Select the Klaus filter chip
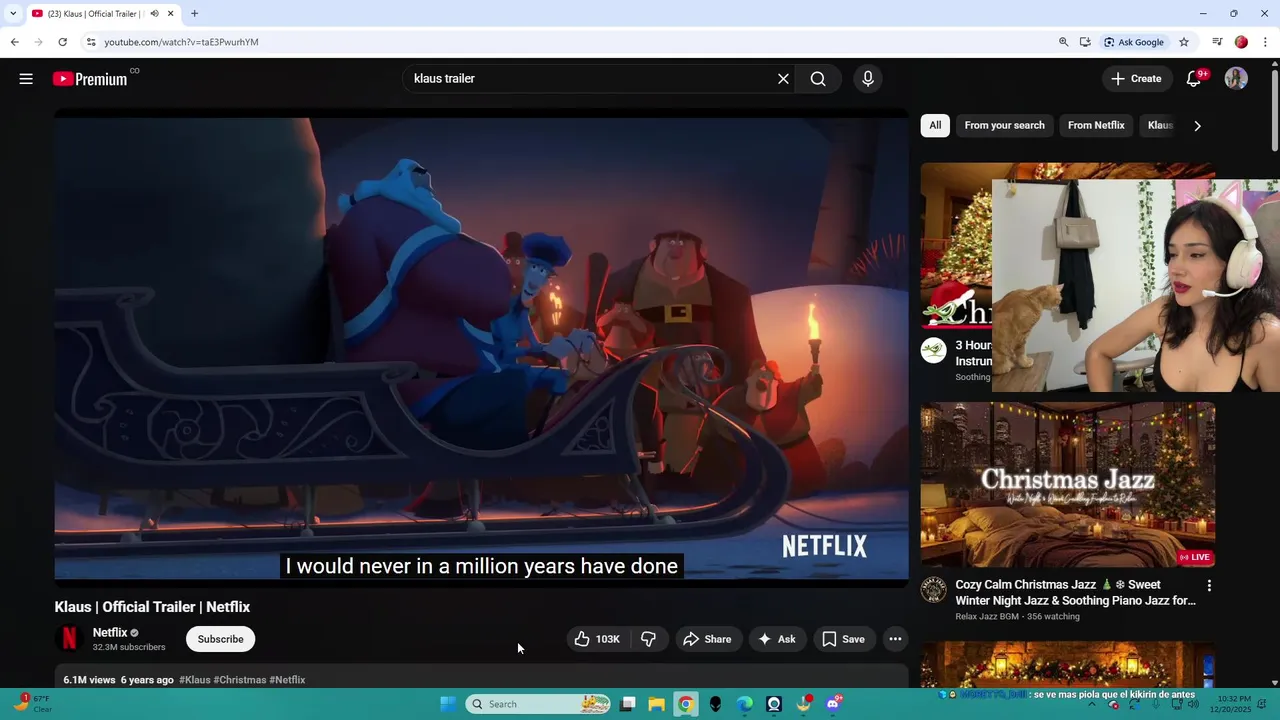 [x=1160, y=125]
